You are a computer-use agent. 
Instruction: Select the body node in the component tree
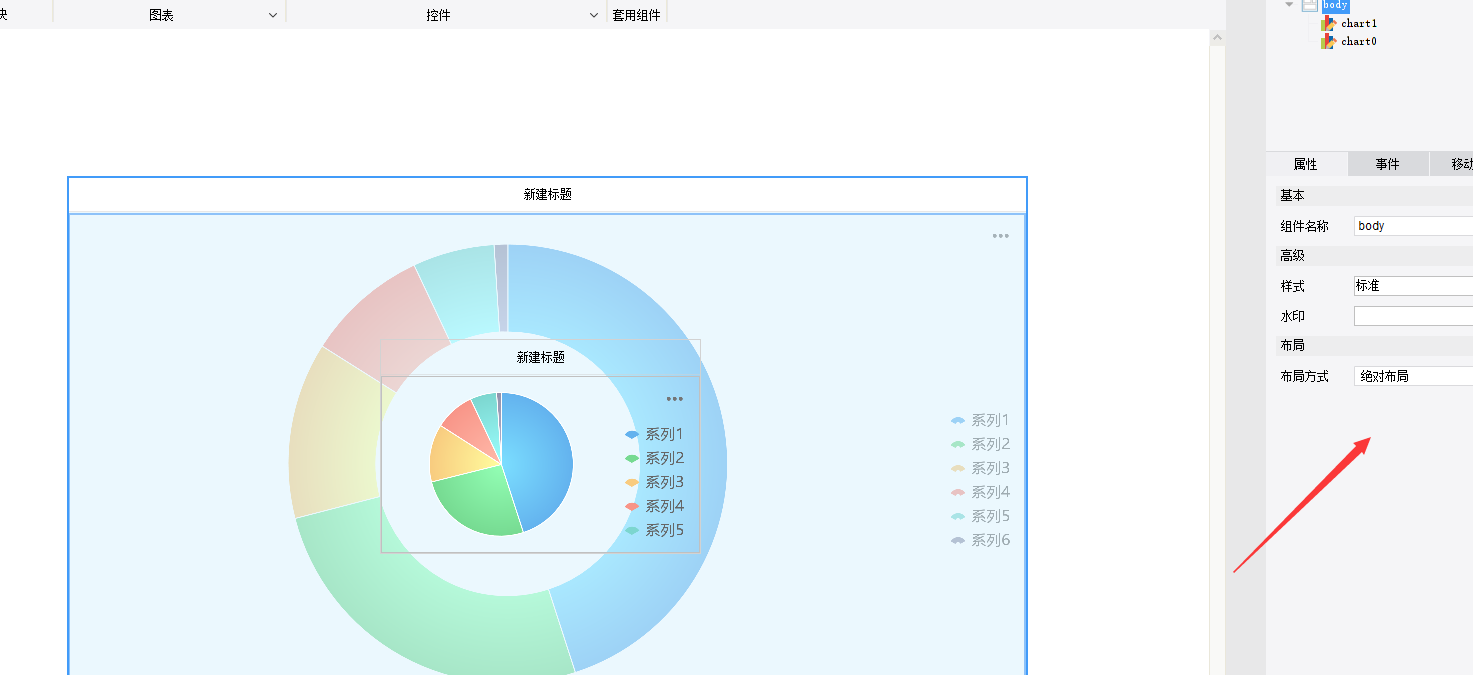pos(1335,5)
